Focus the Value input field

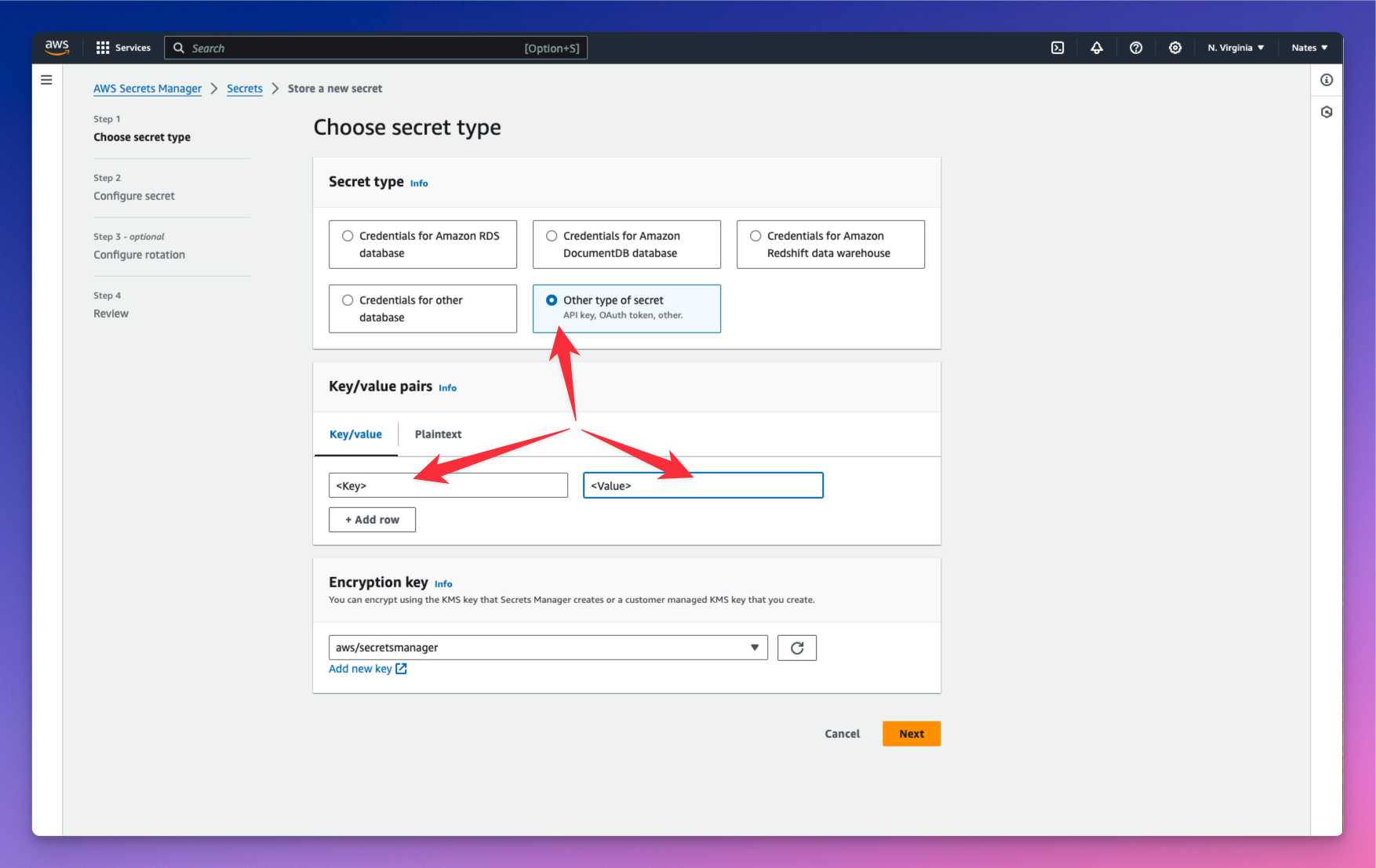tap(703, 485)
